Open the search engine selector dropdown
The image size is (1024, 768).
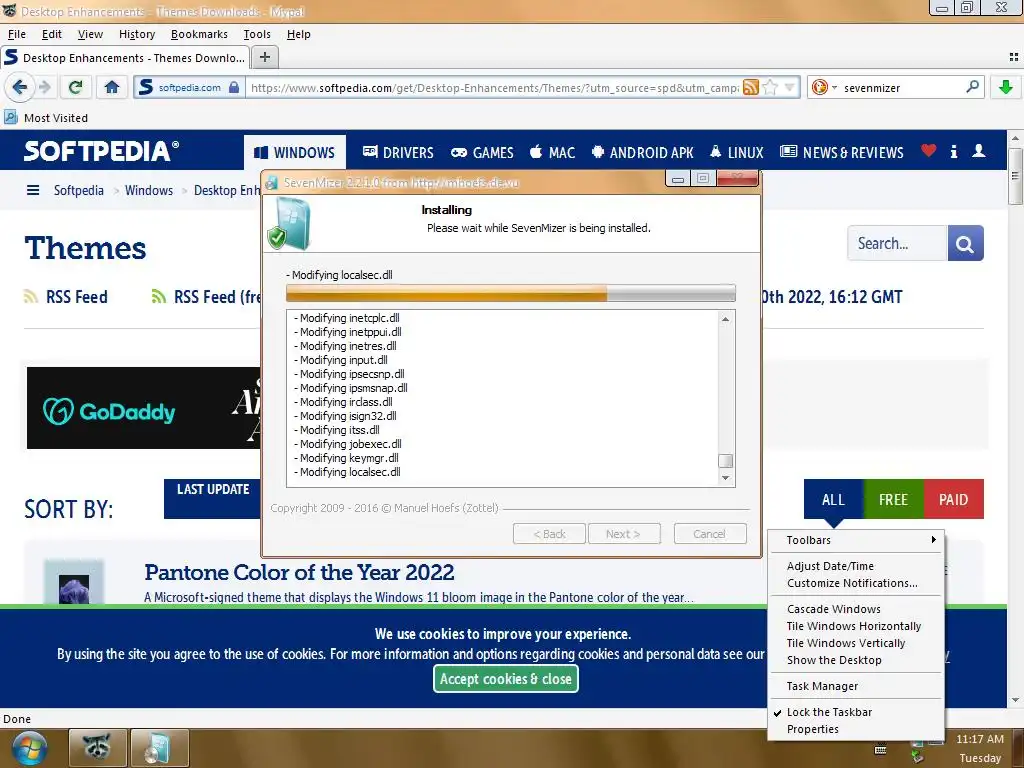[x=824, y=87]
